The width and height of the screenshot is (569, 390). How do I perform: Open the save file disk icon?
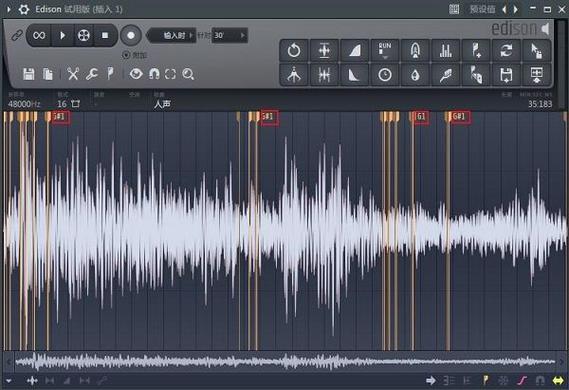[x=29, y=74]
